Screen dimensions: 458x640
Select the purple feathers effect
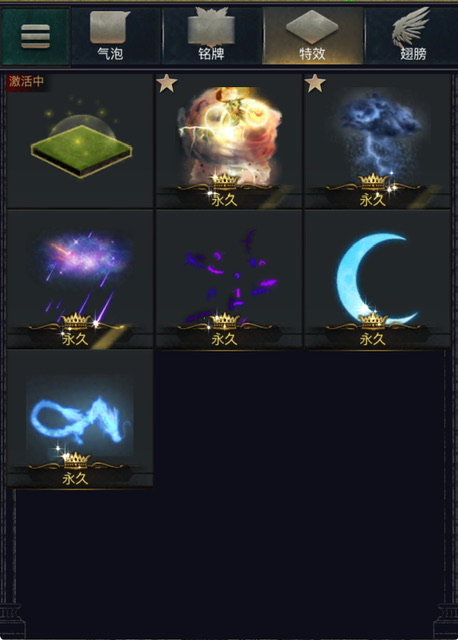(x=229, y=279)
